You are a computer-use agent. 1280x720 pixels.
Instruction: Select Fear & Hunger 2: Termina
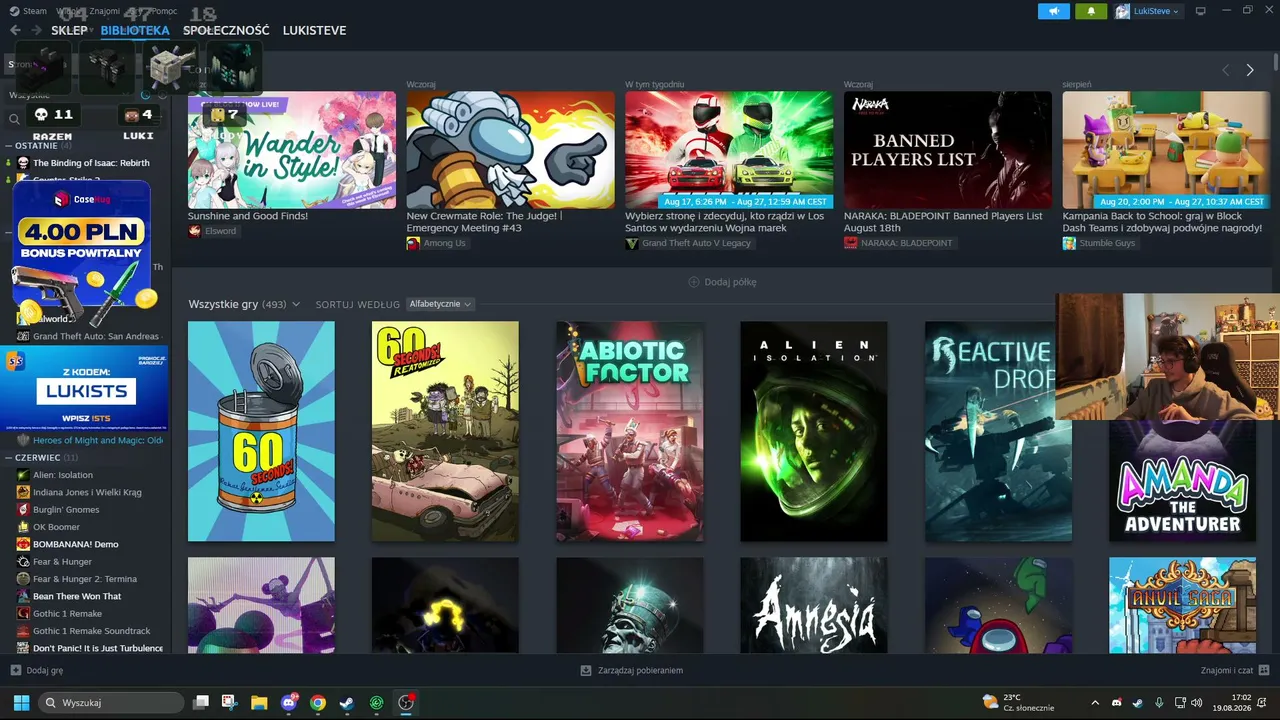coord(85,579)
